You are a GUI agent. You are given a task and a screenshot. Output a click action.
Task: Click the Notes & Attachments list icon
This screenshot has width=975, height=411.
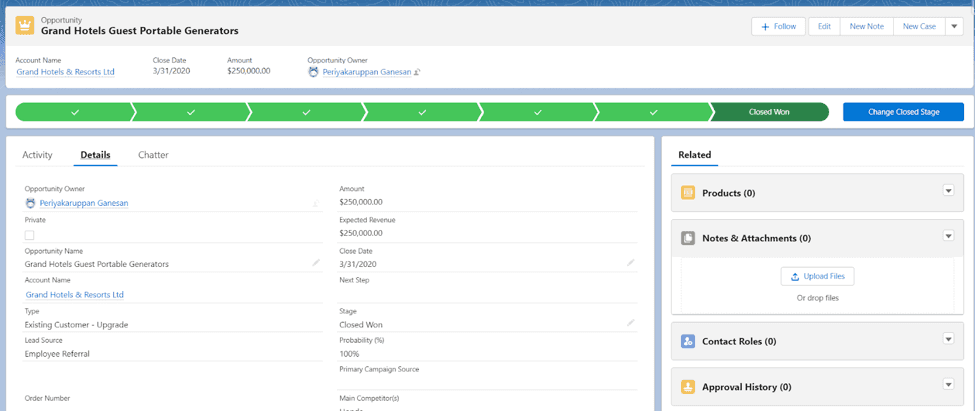pos(688,238)
